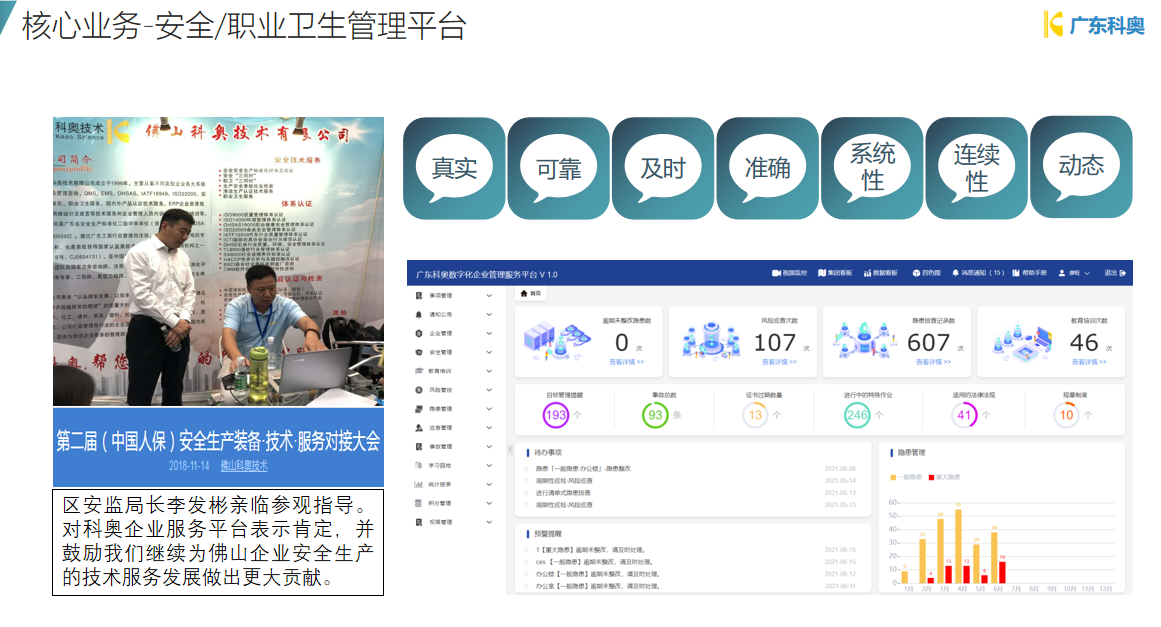The image size is (1161, 627).
Task: Expand the 安全管理 sidebar chevron
Action: pyautogui.click(x=489, y=352)
